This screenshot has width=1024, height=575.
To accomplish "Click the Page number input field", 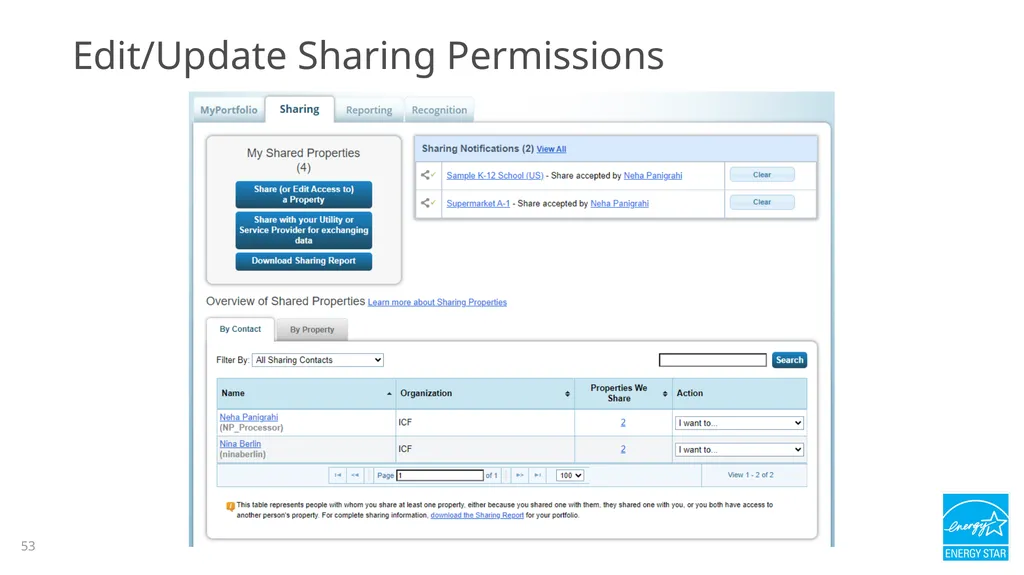I will 440,475.
